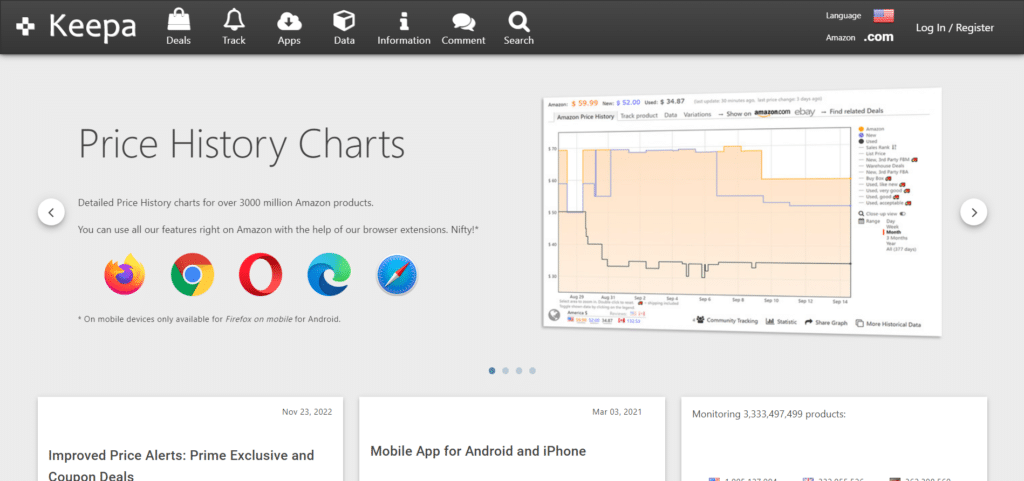Click the 'Nov 23, 2022' date
Screen dimensions: 1024x481
point(307,412)
